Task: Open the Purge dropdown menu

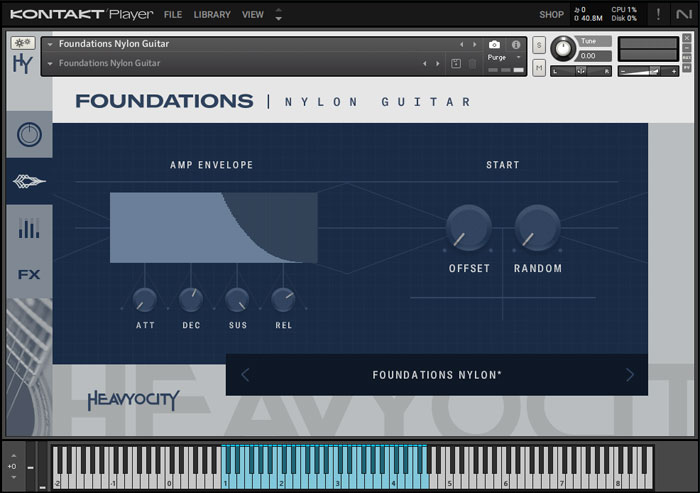Action: pos(504,57)
